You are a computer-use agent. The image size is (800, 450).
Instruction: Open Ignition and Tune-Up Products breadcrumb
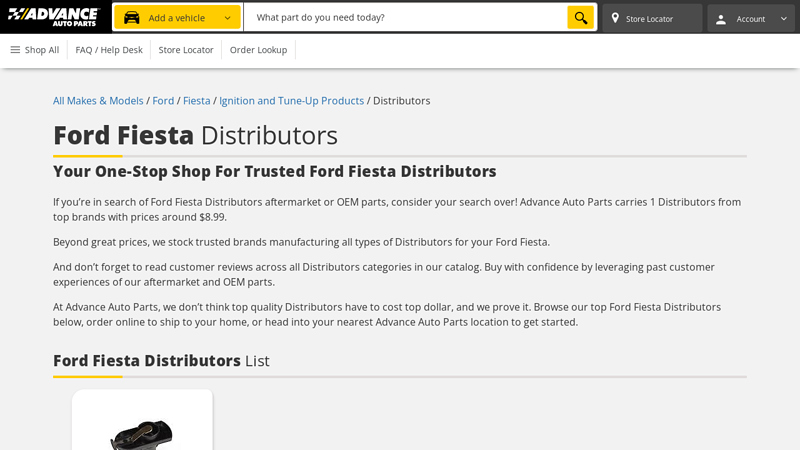click(x=291, y=101)
